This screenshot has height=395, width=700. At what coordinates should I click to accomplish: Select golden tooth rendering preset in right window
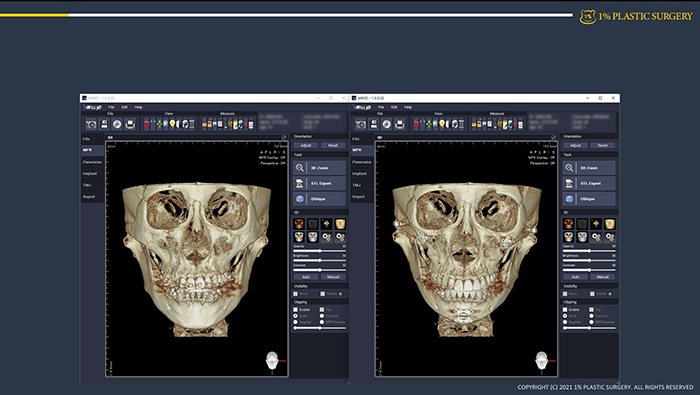(x=610, y=224)
